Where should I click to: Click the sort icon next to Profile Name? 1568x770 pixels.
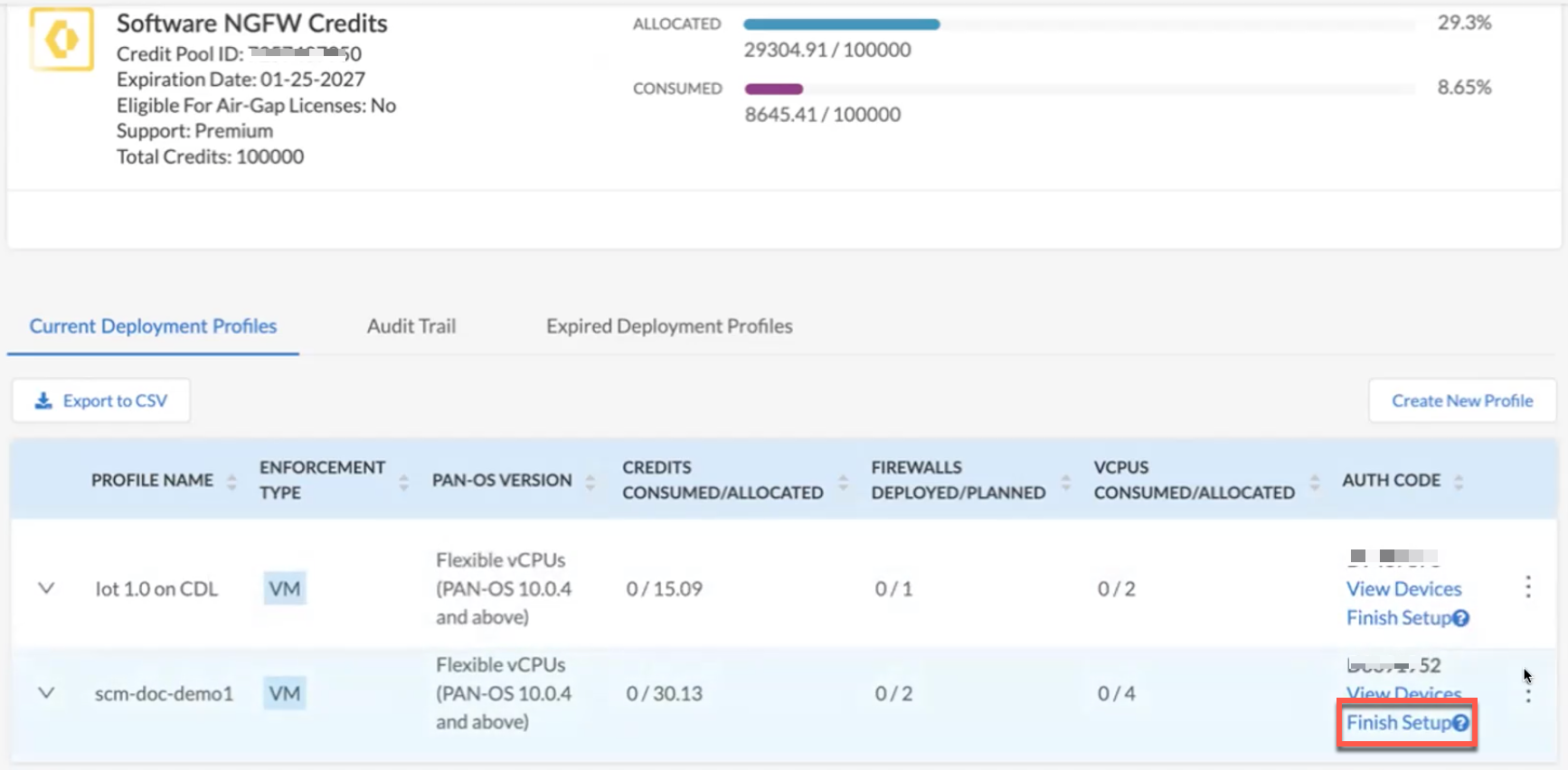point(231,482)
